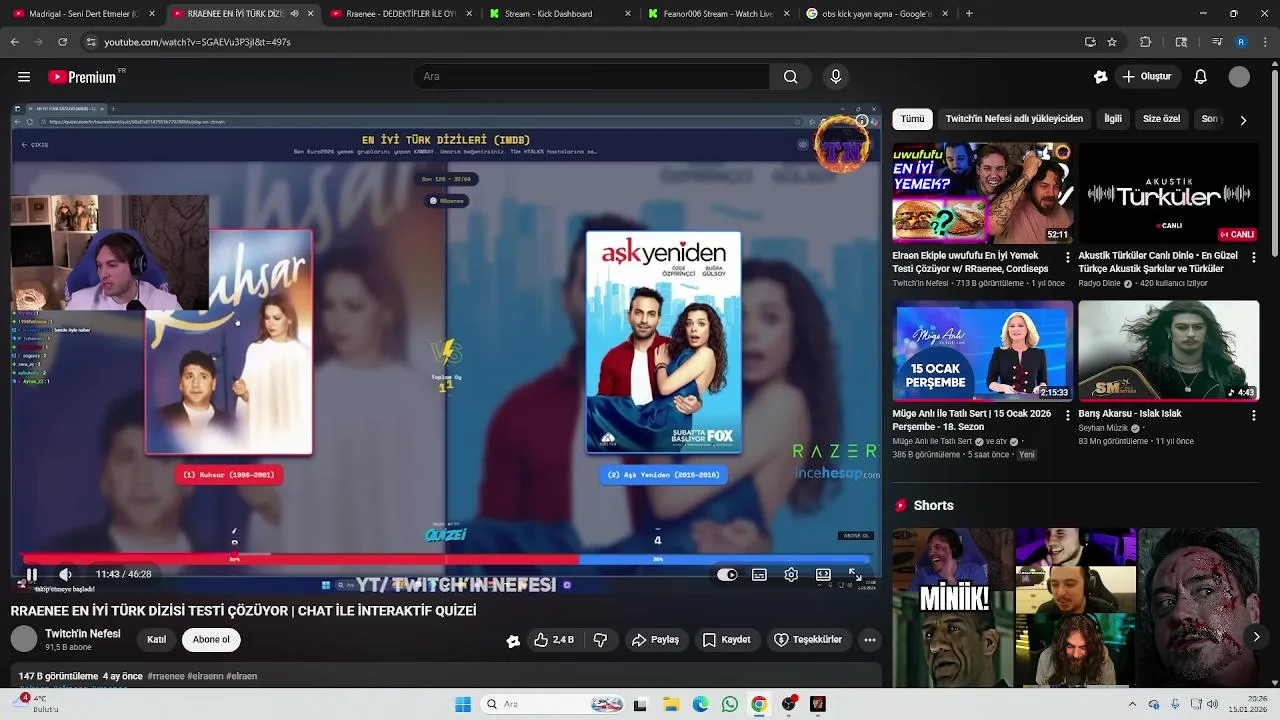Viewport: 1280px width, 720px height.
Task: View site information icon in address bar
Action: pos(91,42)
